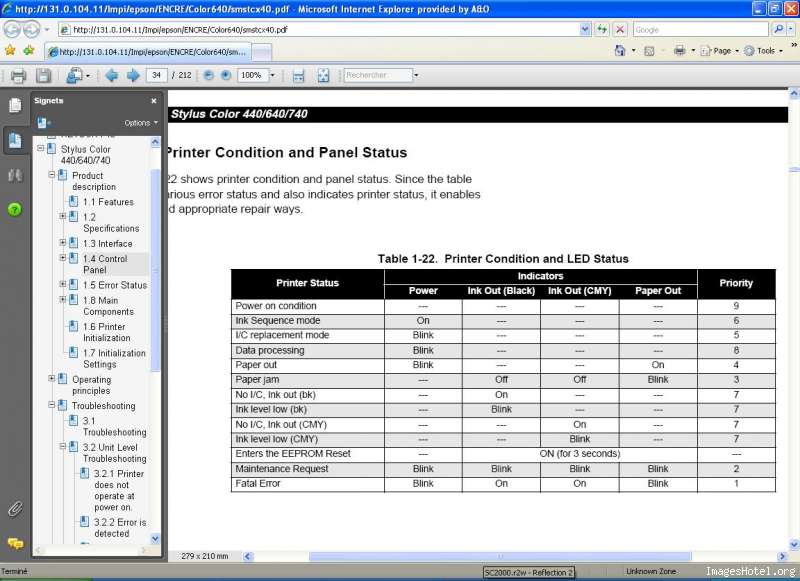This screenshot has height=581, width=800.
Task: Click the Print icon in PDF toolbar
Action: (x=18, y=75)
